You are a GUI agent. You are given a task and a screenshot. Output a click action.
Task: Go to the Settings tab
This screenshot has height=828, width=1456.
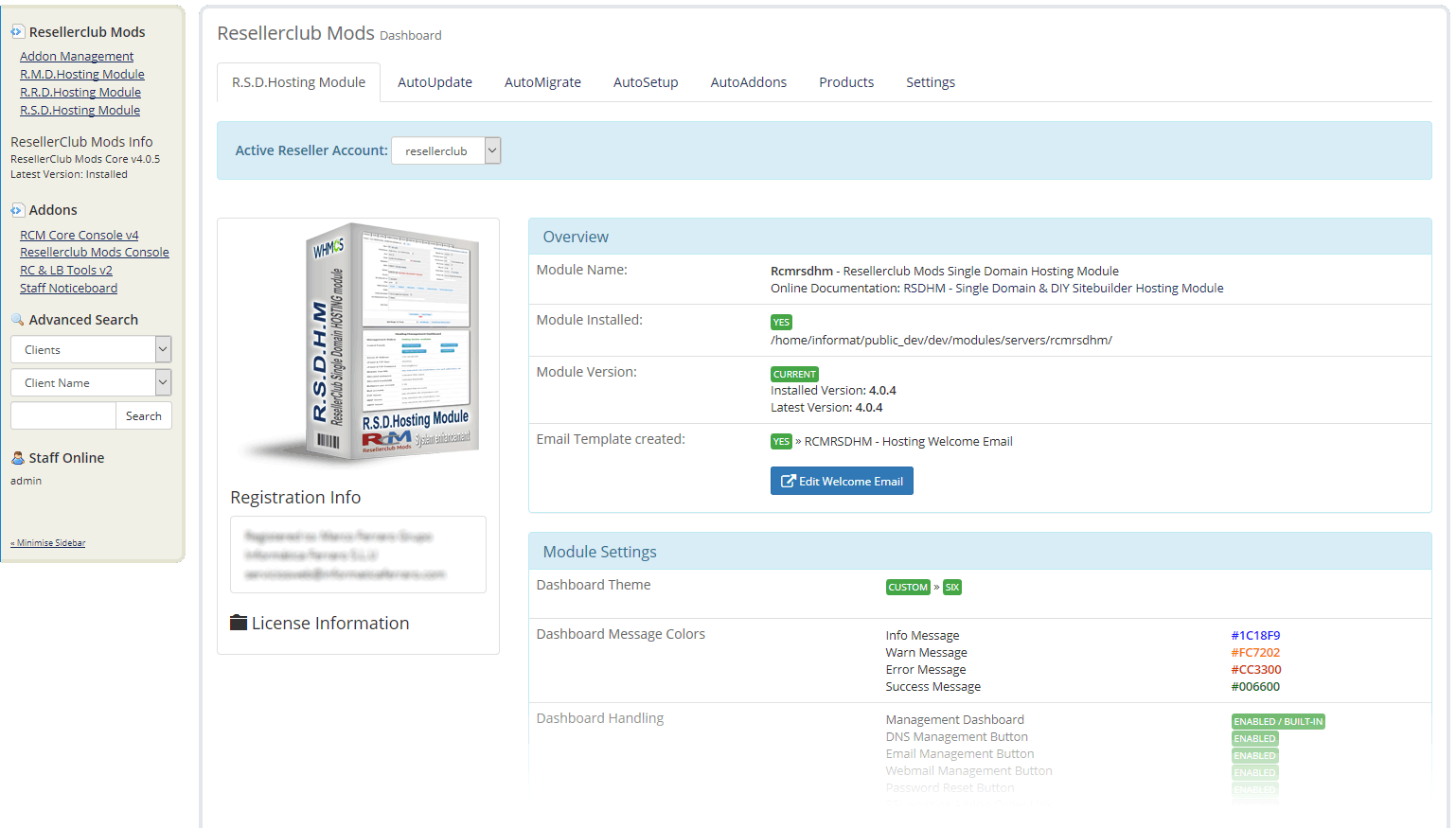[931, 82]
